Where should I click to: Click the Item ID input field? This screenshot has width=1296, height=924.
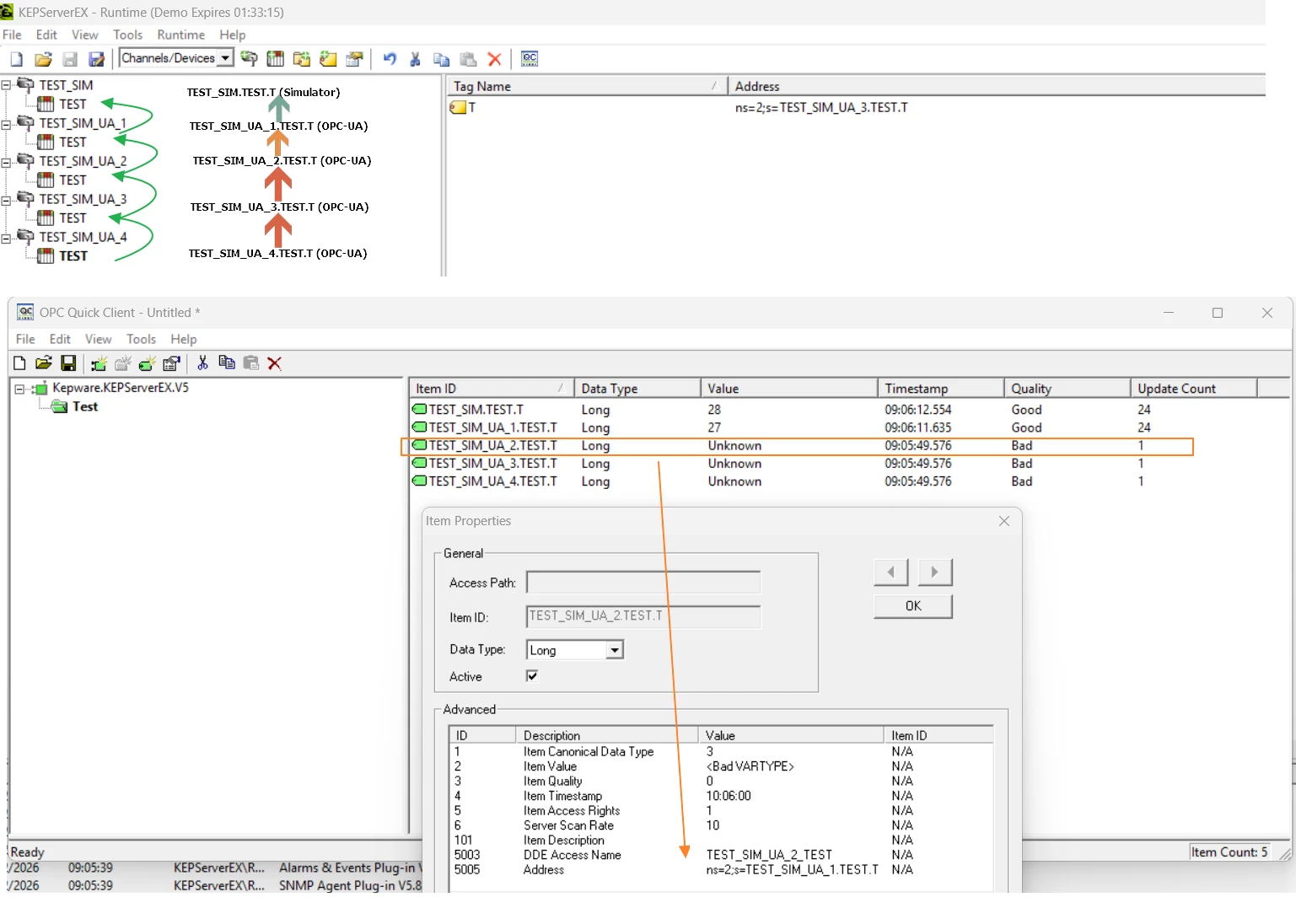(x=643, y=616)
